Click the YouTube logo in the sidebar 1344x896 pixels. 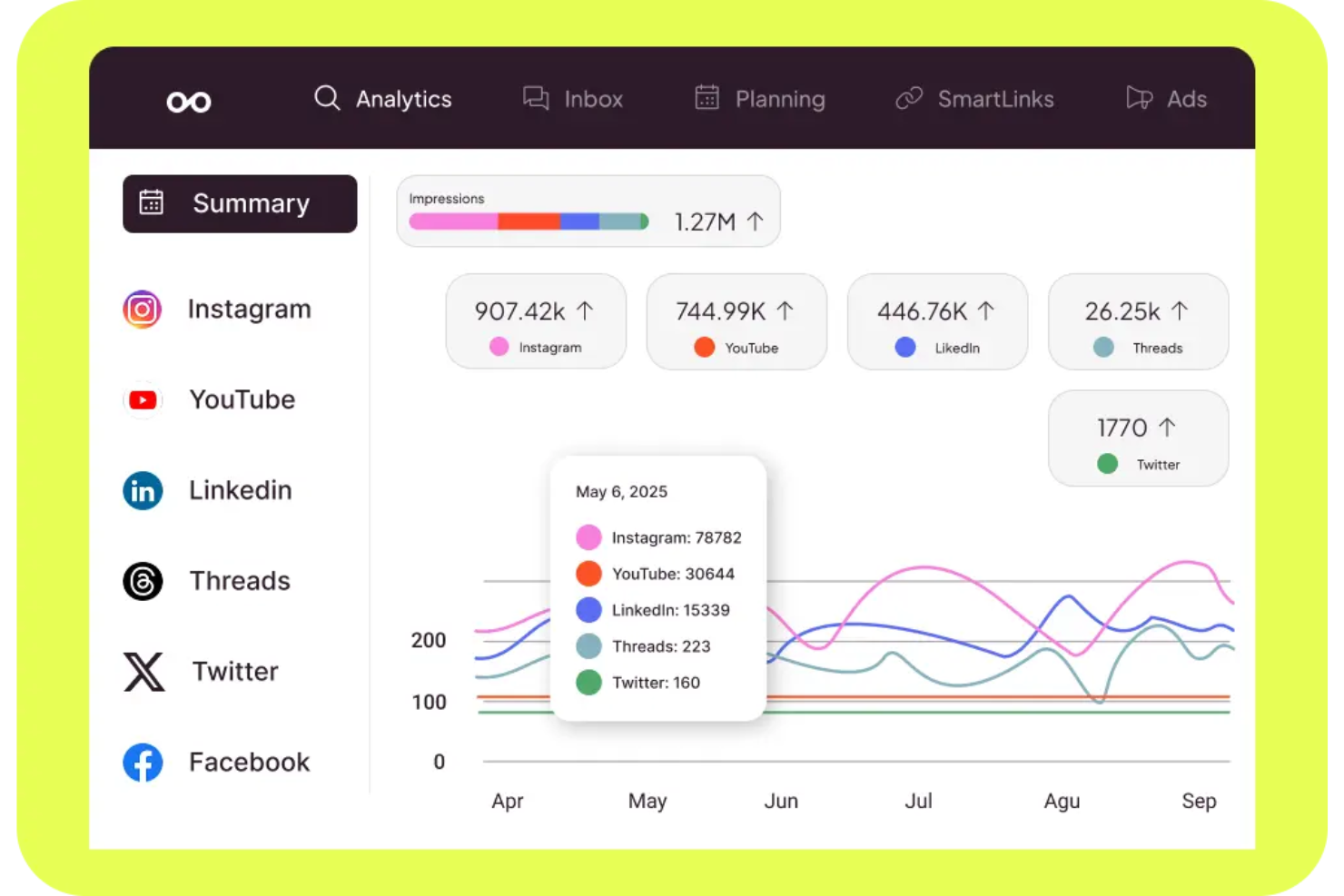143,400
